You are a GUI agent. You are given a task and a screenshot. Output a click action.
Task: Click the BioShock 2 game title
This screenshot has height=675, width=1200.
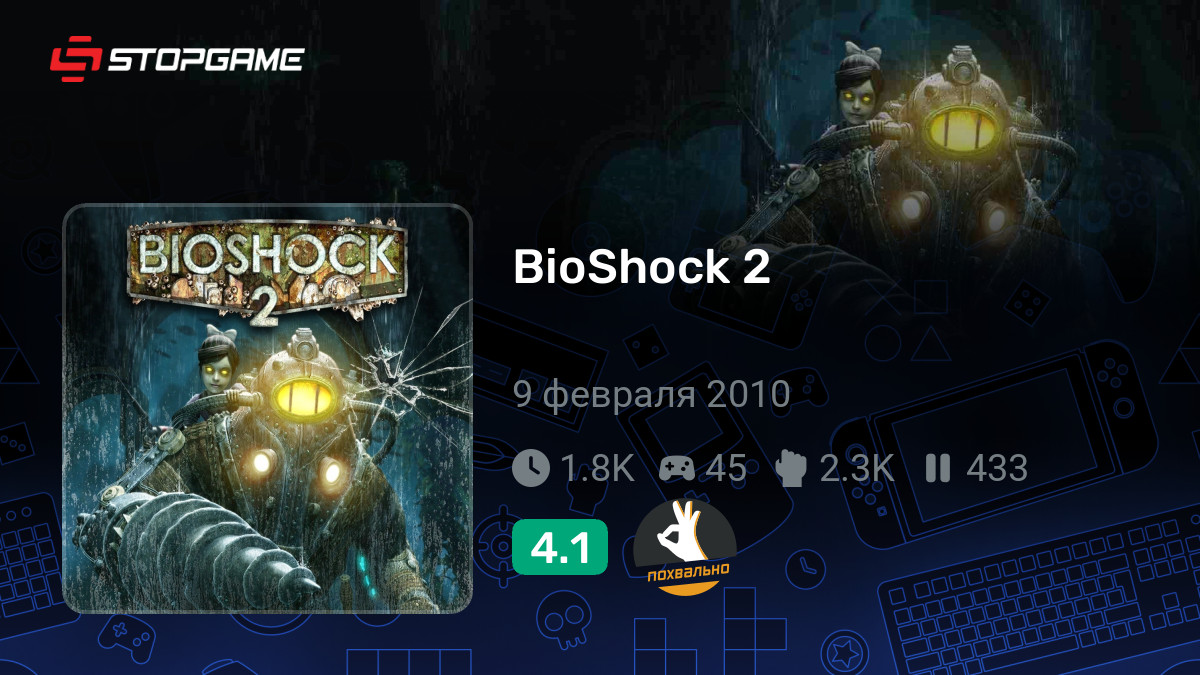[x=641, y=267]
